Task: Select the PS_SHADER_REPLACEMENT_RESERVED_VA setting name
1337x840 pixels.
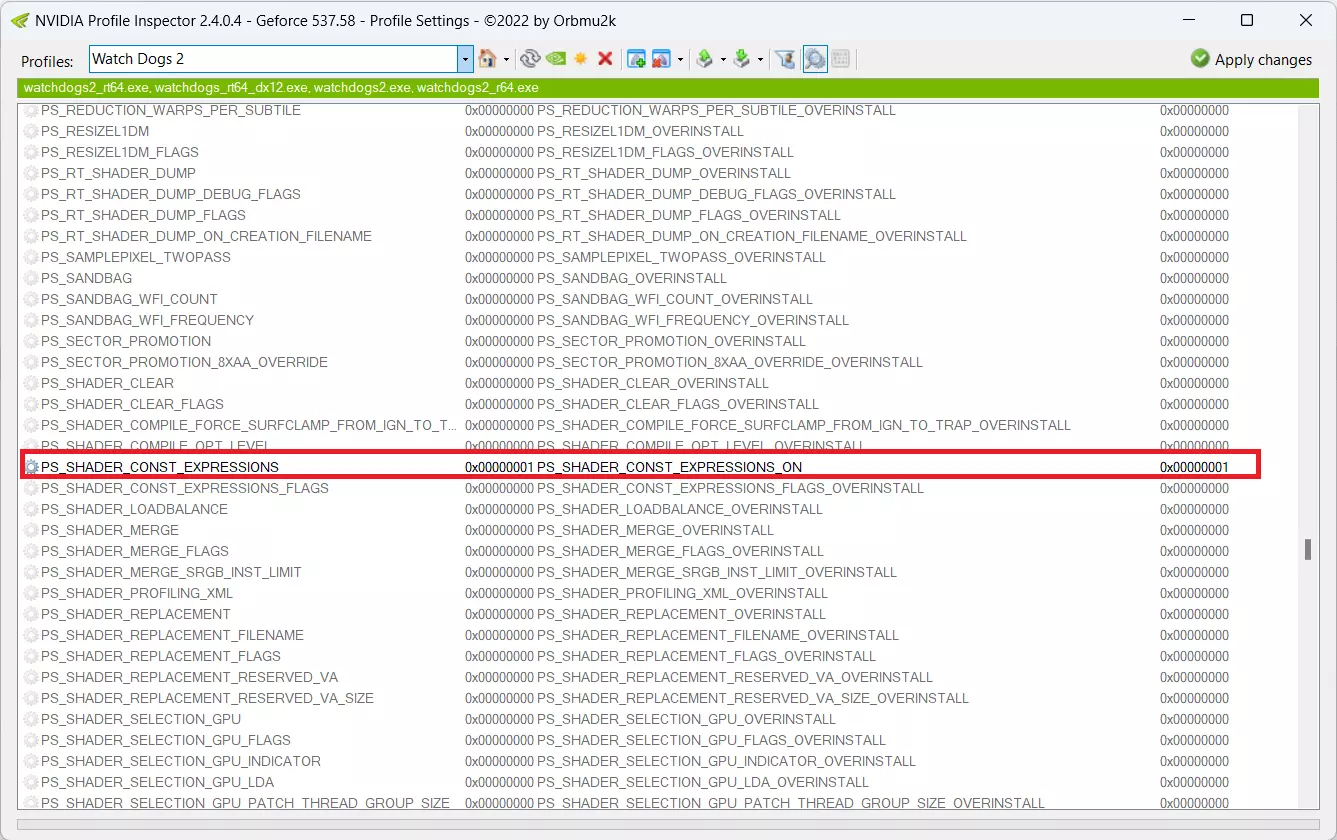Action: [x=190, y=677]
